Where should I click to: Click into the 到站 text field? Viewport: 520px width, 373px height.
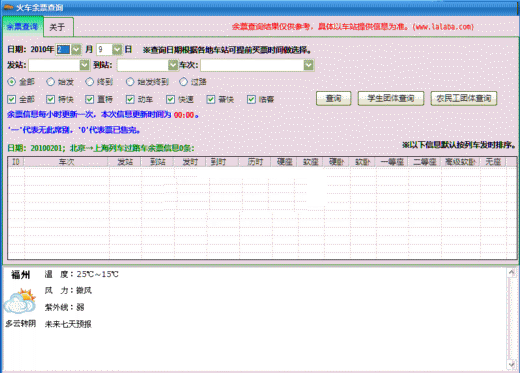pos(143,65)
